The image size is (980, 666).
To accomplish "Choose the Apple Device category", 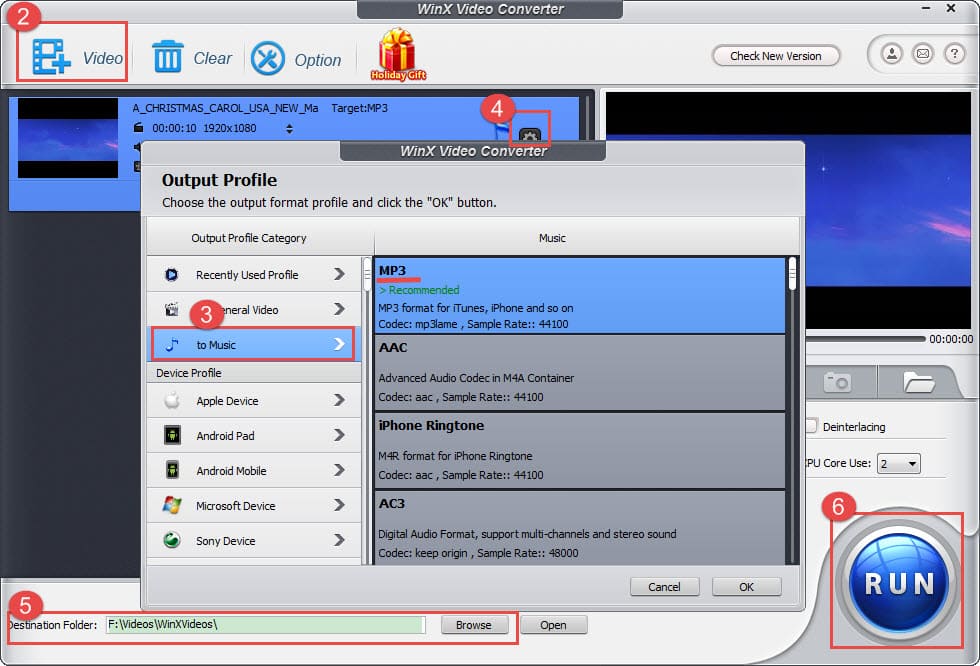I will pyautogui.click(x=254, y=400).
